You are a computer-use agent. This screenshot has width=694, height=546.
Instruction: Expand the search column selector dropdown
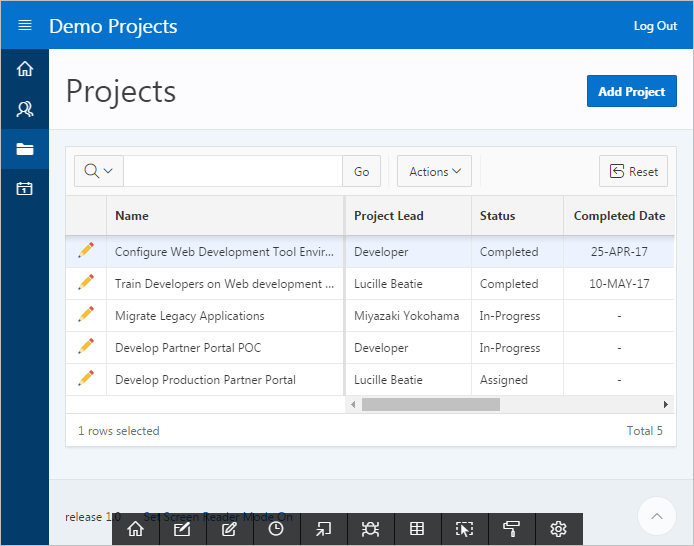coord(98,171)
